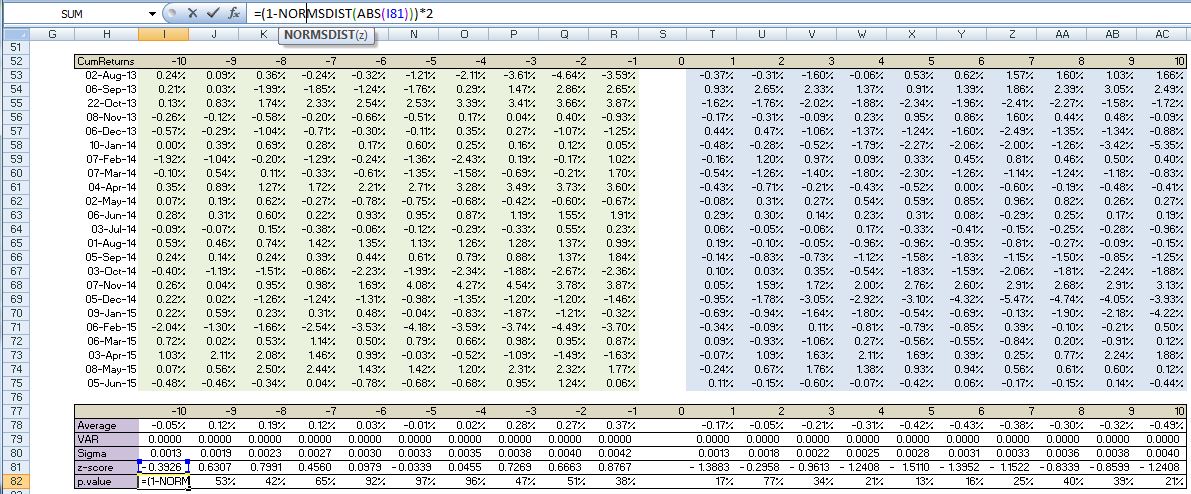Click the Average row label cell
Viewport: 1191px width, 494px height.
pyautogui.click(x=106, y=426)
